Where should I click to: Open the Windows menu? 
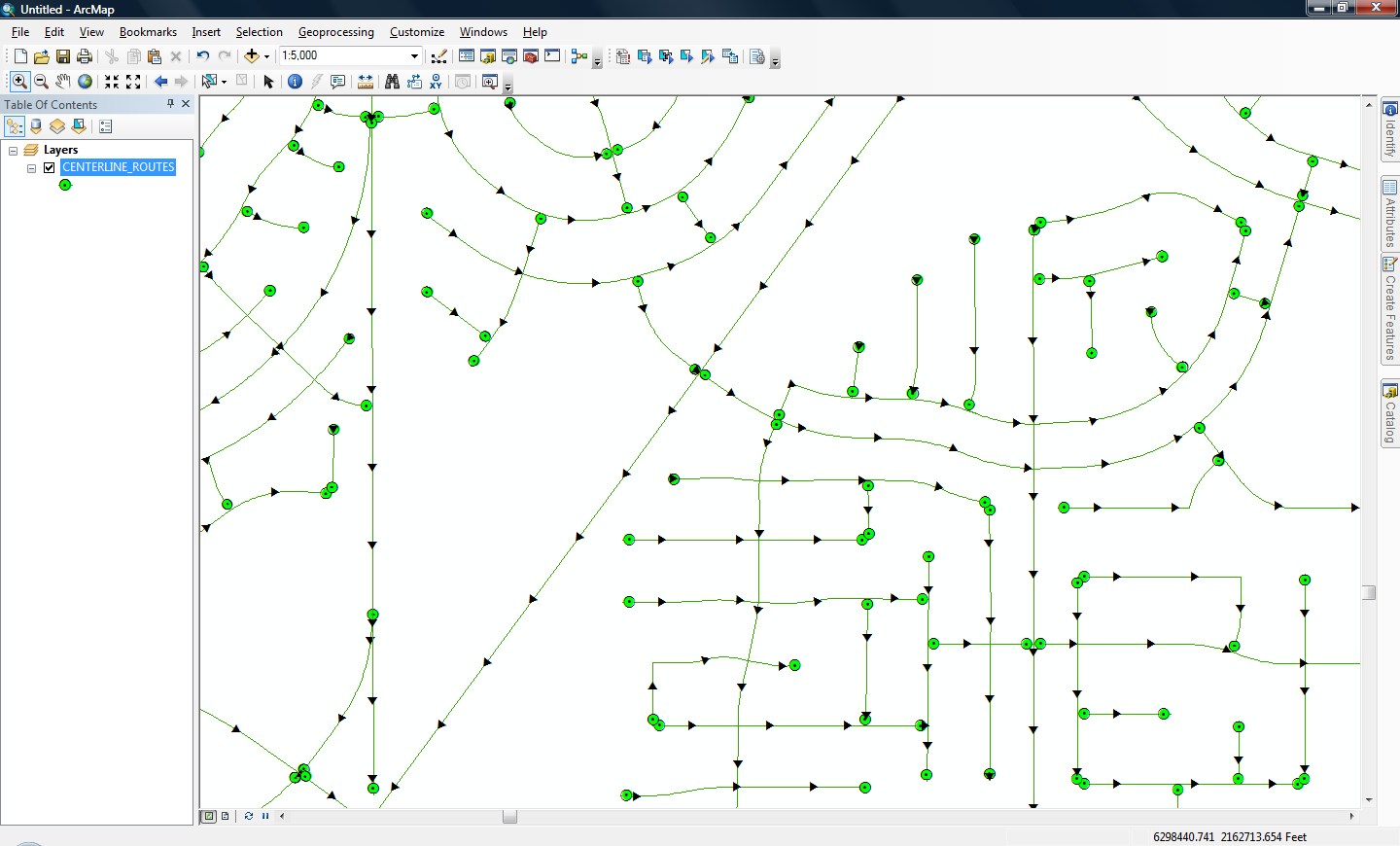tap(483, 32)
